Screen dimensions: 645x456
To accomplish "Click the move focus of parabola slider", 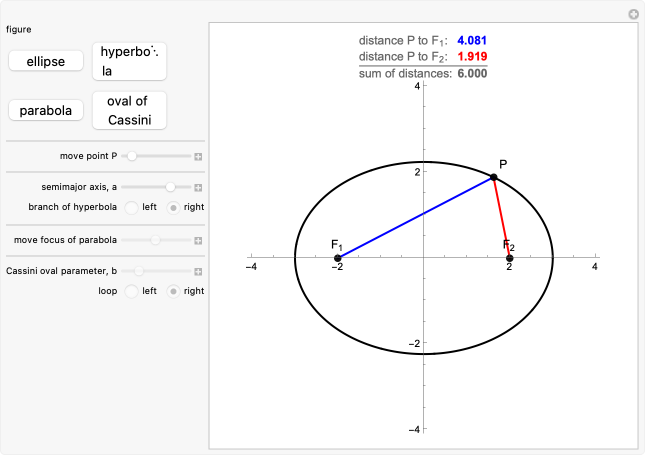I will [x=156, y=240].
